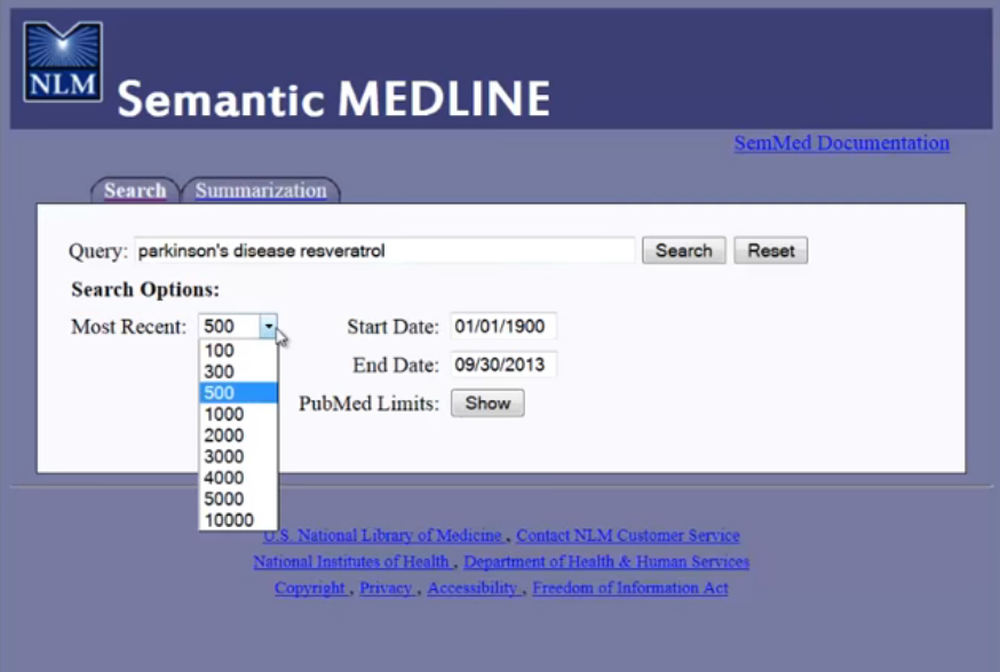Choose 1000 from the Most Recent list

pos(239,414)
